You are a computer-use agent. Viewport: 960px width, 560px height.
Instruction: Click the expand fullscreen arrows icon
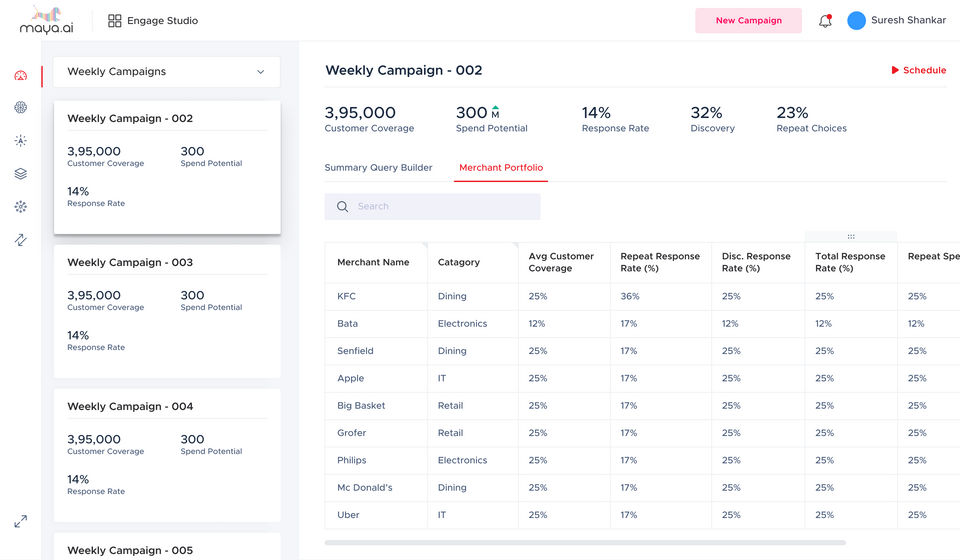(21, 521)
